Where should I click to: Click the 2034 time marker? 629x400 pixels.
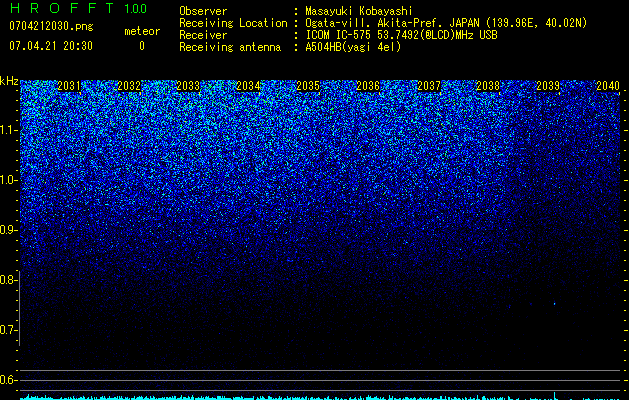pos(248,86)
